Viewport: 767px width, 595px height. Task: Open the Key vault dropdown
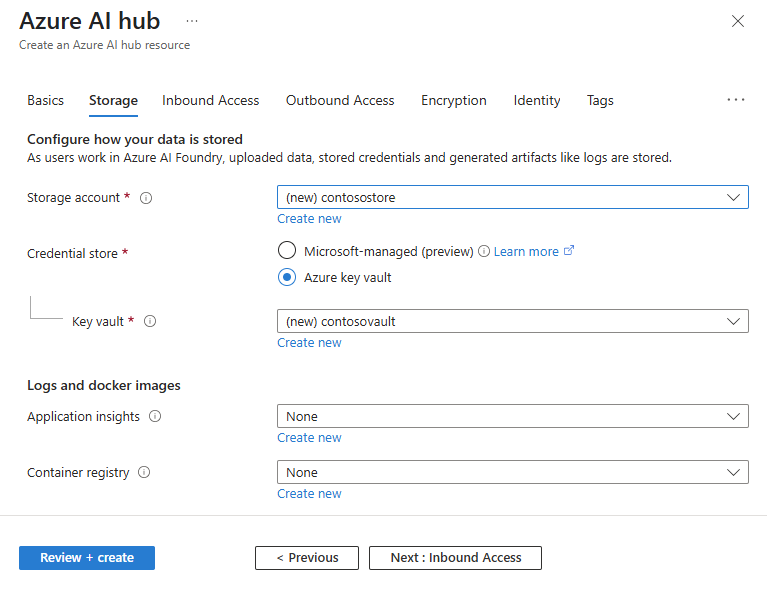pyautogui.click(x=513, y=321)
